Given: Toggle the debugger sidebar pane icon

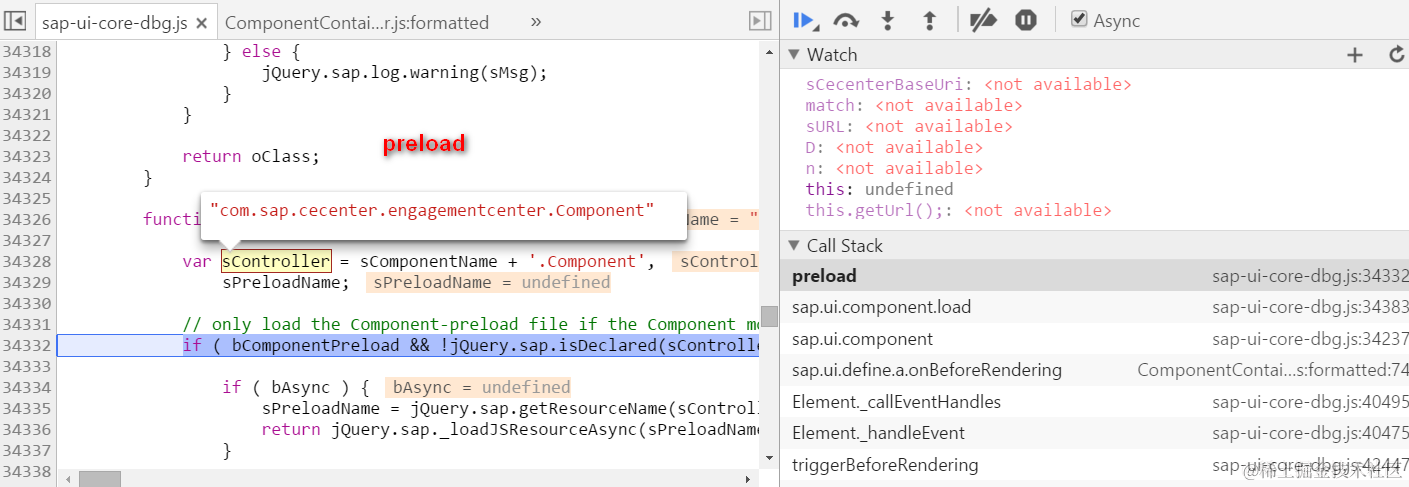Looking at the screenshot, I should pyautogui.click(x=760, y=21).
